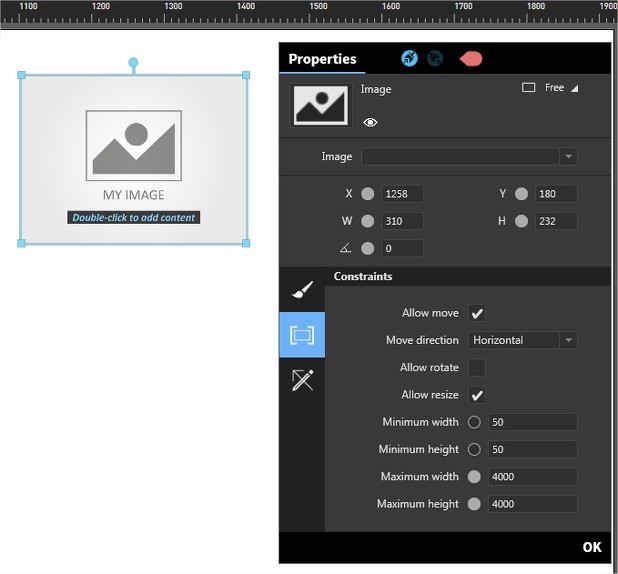The image size is (618, 574).
Task: Click the Minimum width field
Action: coord(533,422)
